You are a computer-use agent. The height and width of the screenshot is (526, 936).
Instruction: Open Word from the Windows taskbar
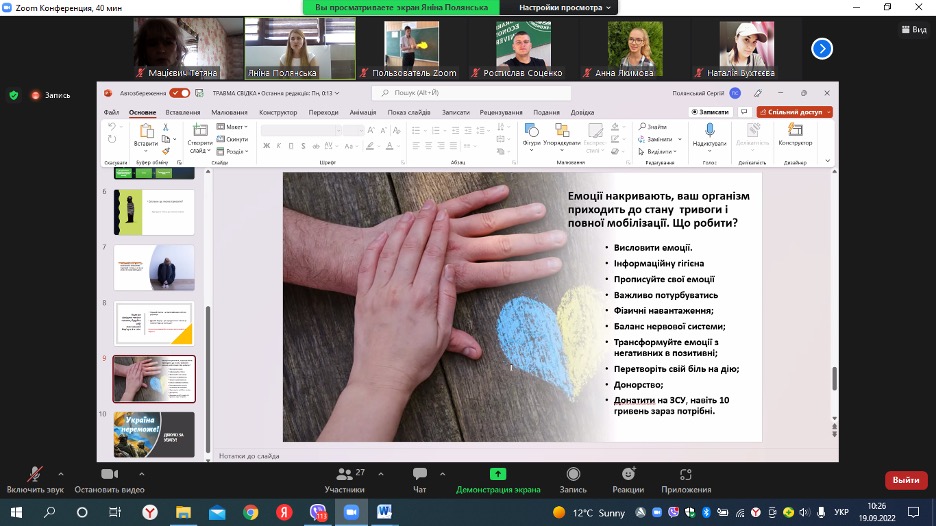pos(384,512)
